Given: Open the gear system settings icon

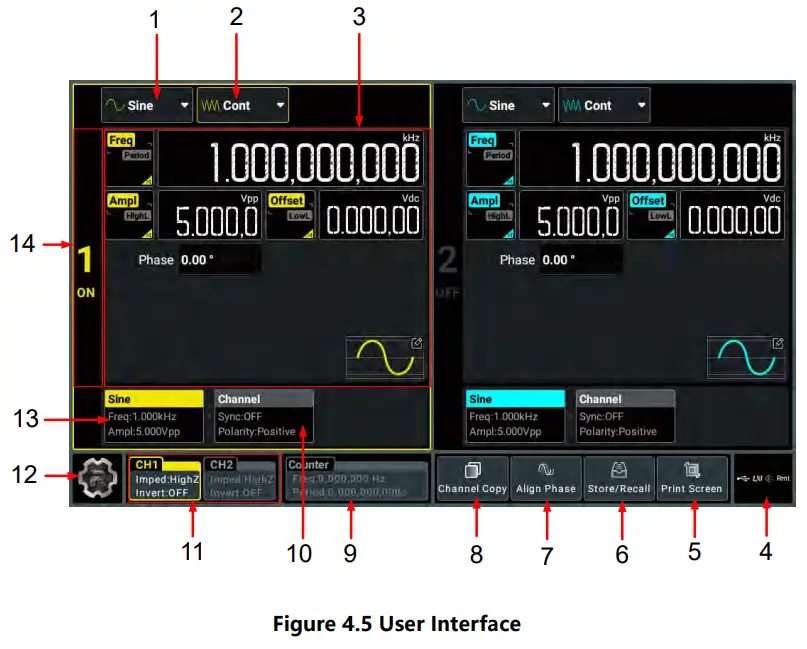Looking at the screenshot, I should point(98,478).
